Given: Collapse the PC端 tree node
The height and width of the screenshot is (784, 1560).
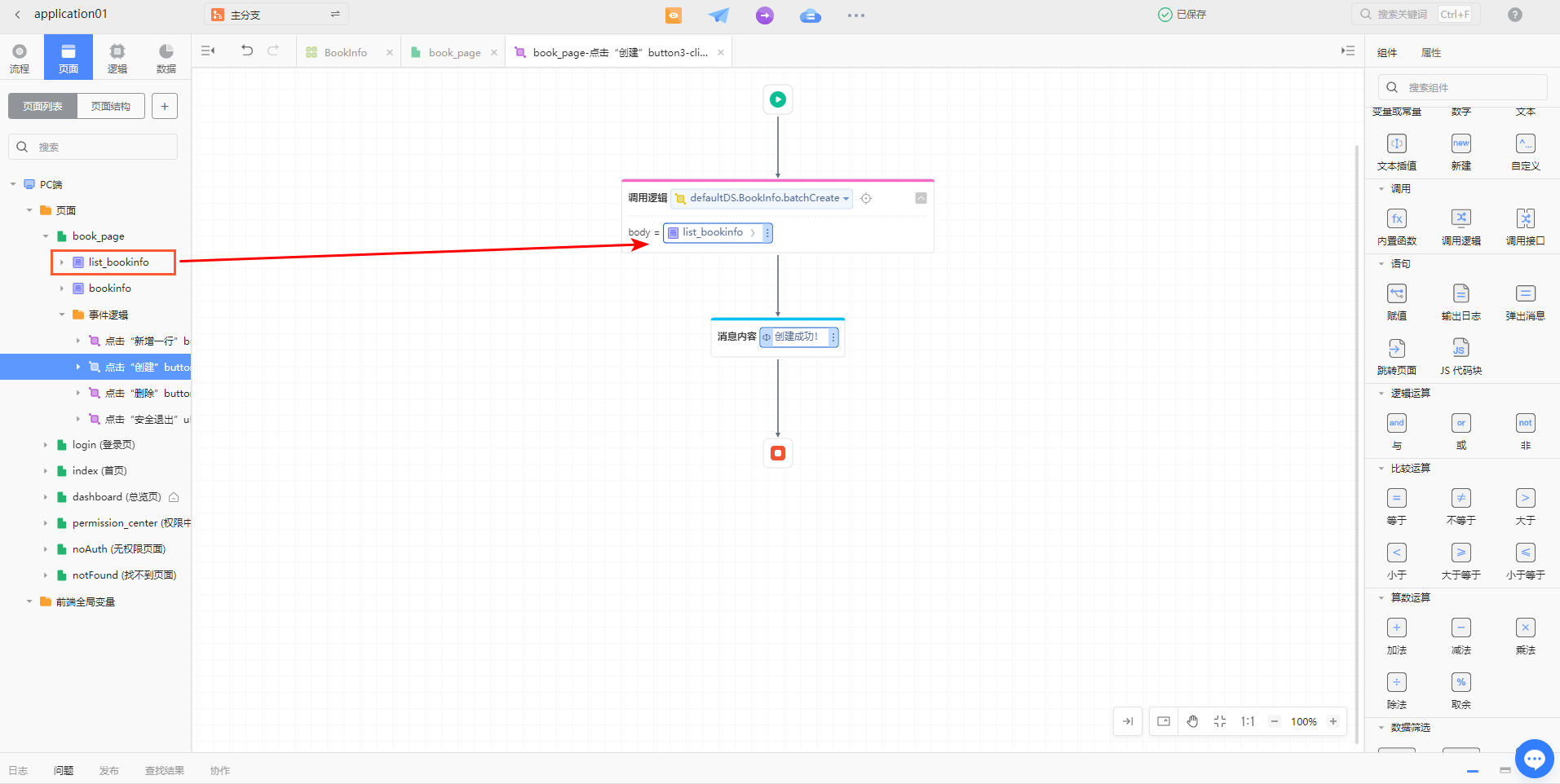Looking at the screenshot, I should [13, 184].
